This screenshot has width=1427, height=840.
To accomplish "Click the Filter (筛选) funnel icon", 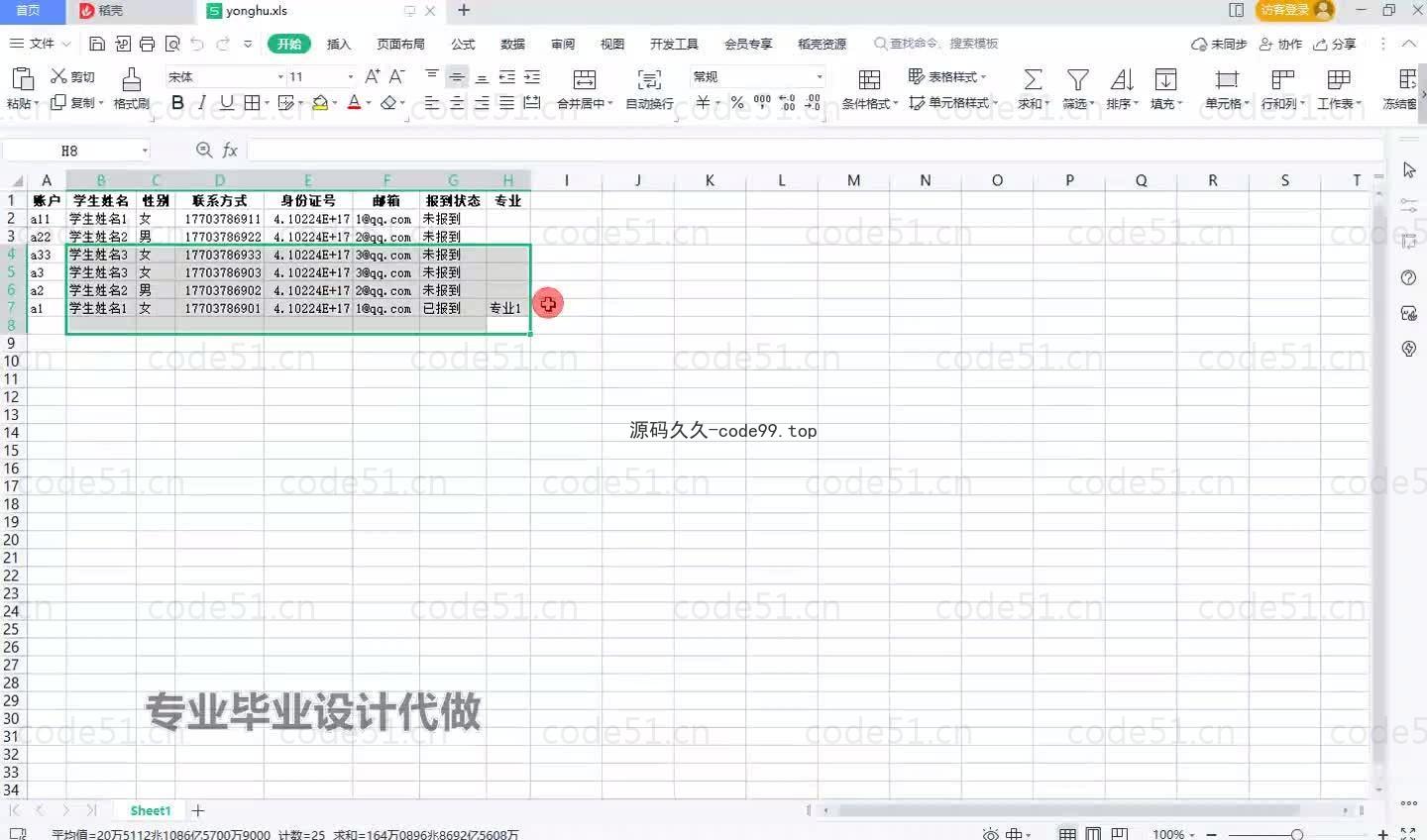I will point(1077,79).
